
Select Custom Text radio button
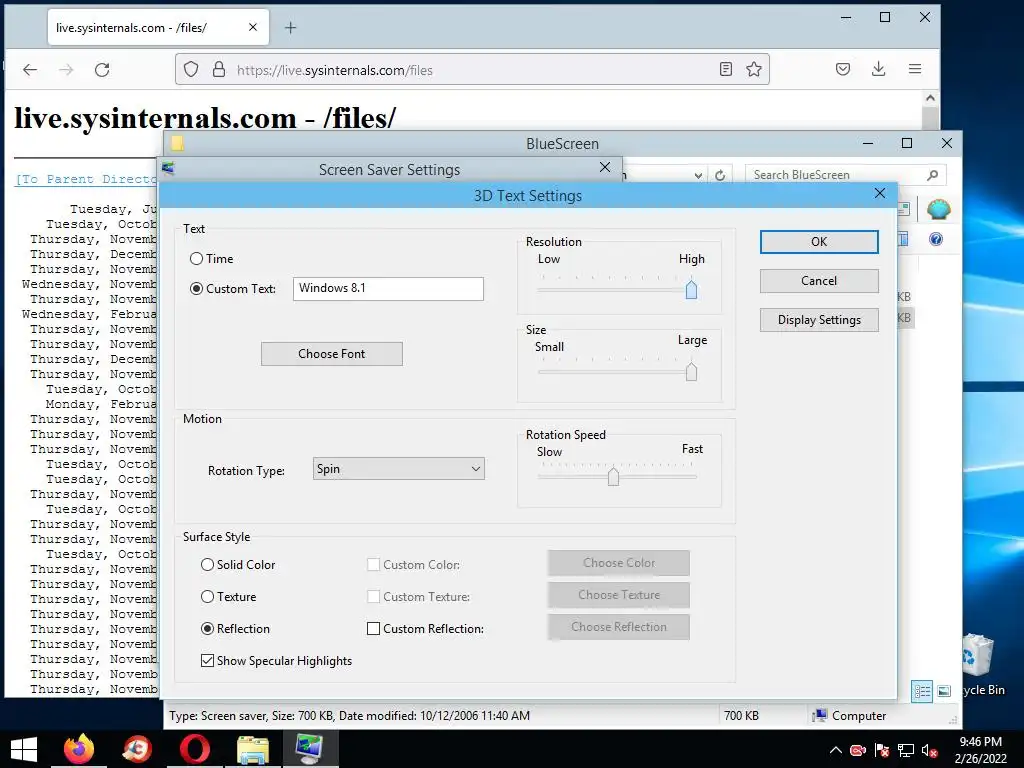click(x=196, y=289)
